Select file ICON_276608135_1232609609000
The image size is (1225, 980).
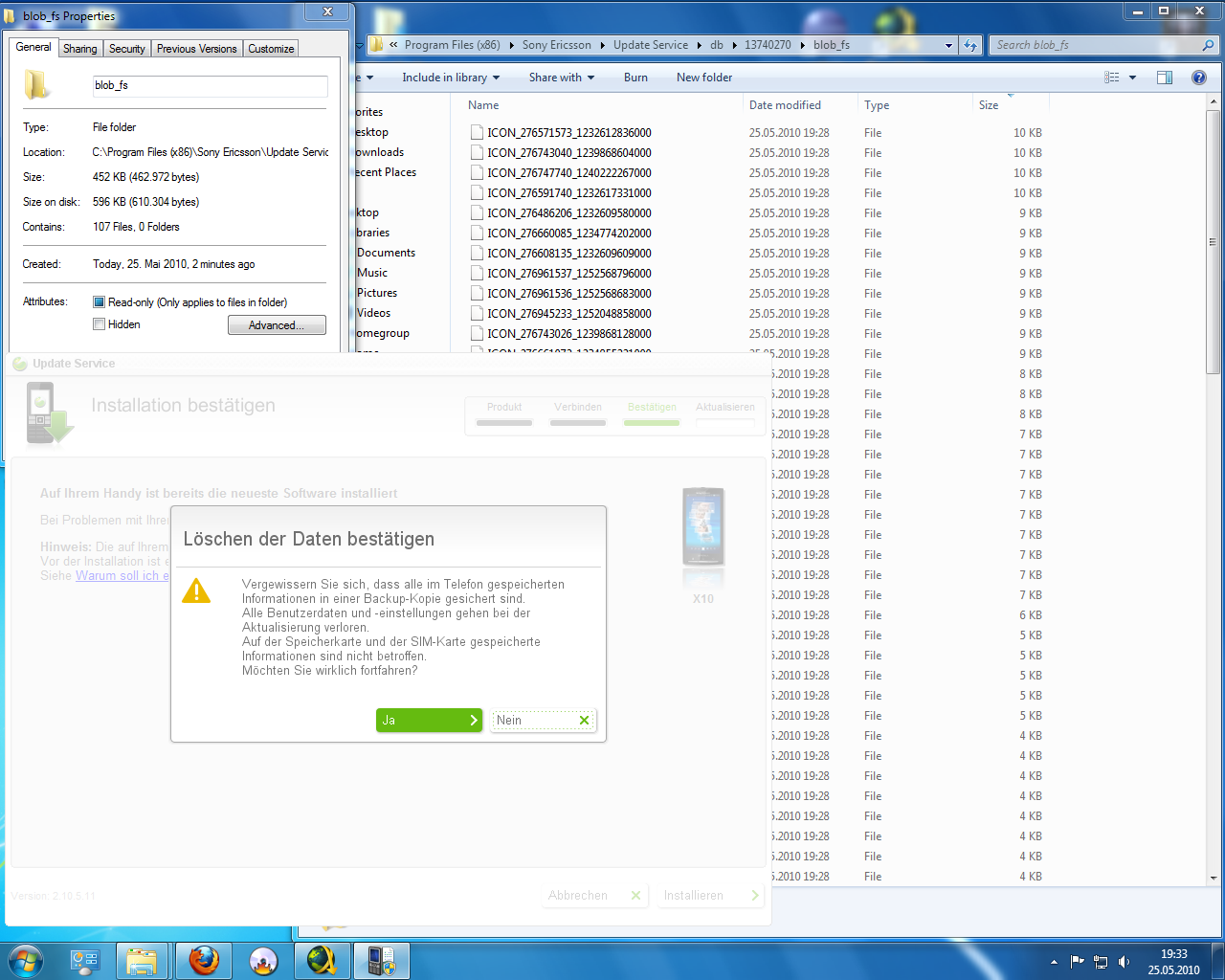pos(569,254)
